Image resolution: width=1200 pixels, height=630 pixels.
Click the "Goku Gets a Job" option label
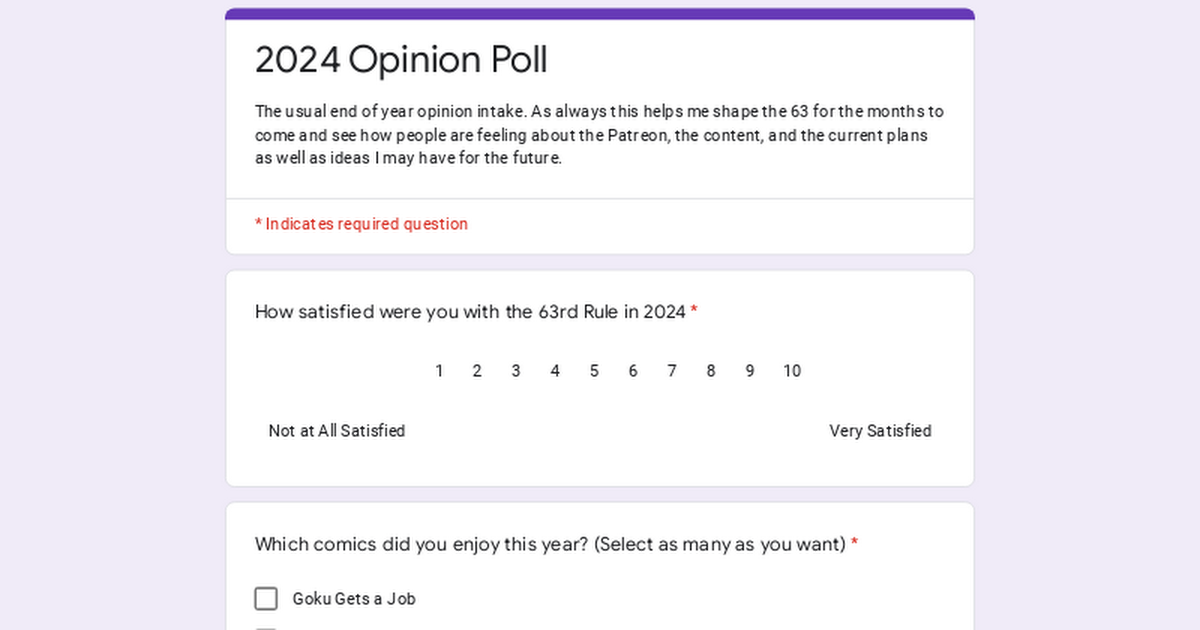coord(354,599)
